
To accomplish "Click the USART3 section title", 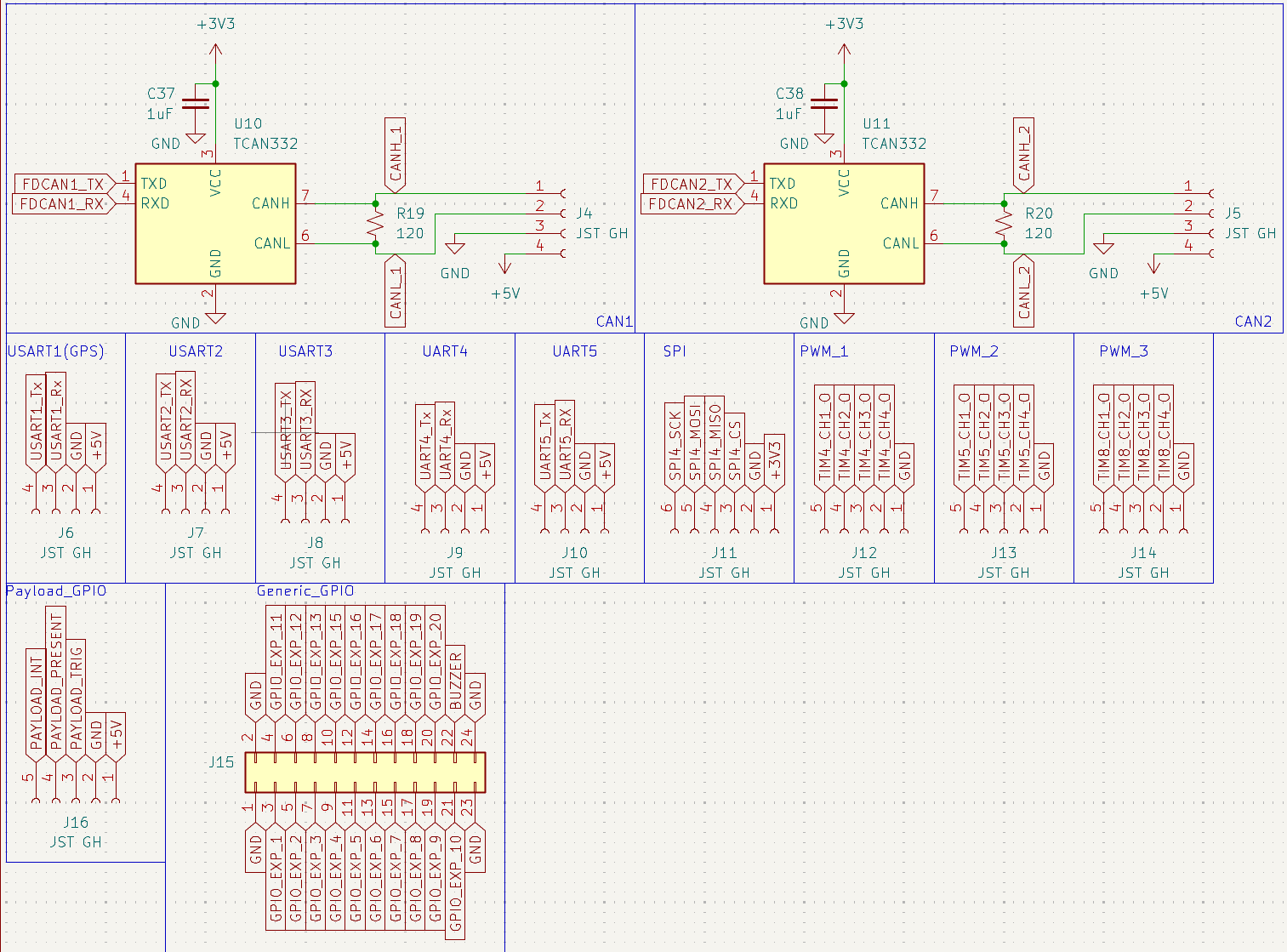I will tap(305, 351).
